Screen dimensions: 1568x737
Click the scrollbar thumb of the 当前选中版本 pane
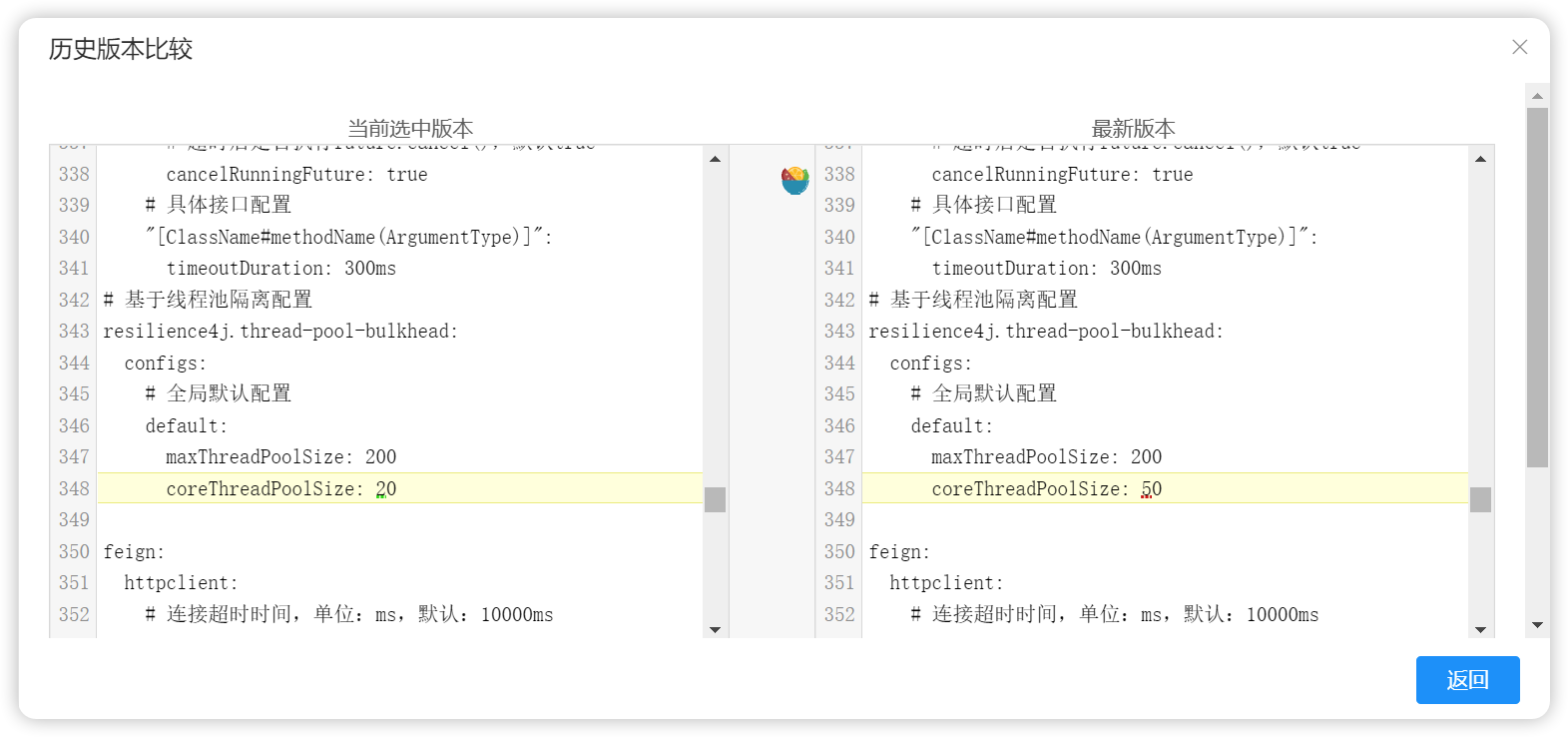tap(715, 499)
